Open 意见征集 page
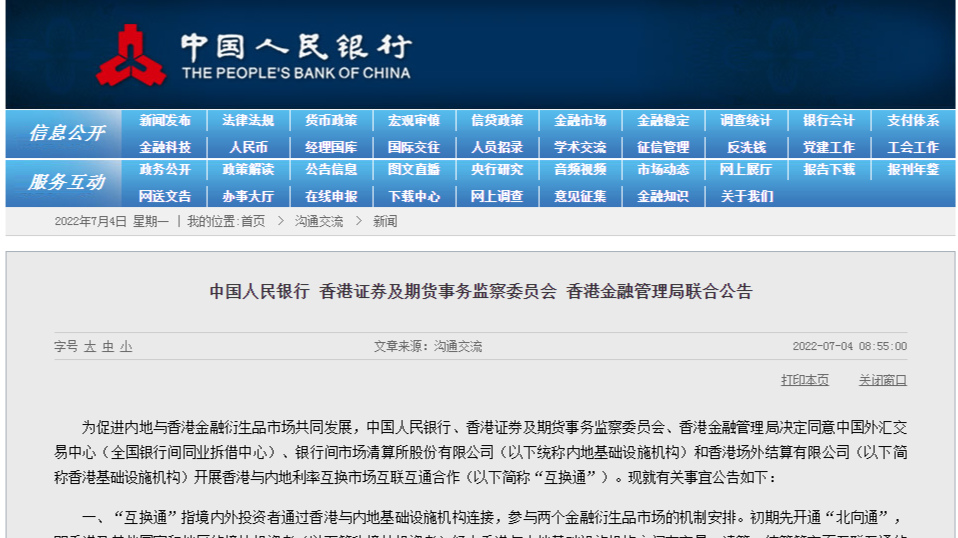The width and height of the screenshot is (958, 538). [580, 196]
